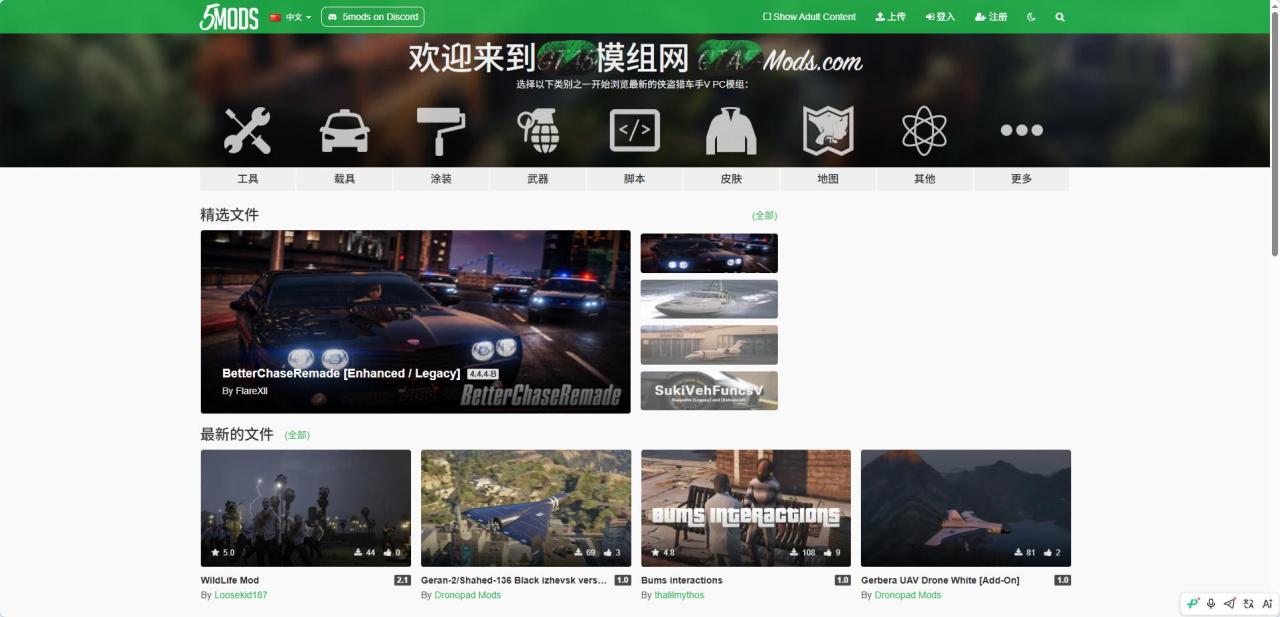Select the 地图 tab
The width and height of the screenshot is (1280, 617).
point(828,179)
